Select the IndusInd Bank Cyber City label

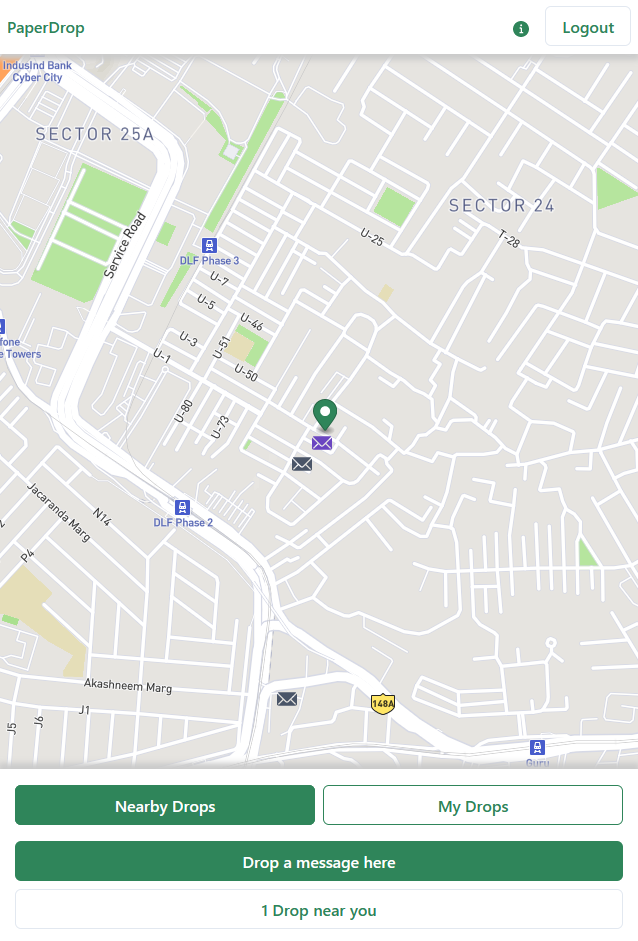point(37,71)
